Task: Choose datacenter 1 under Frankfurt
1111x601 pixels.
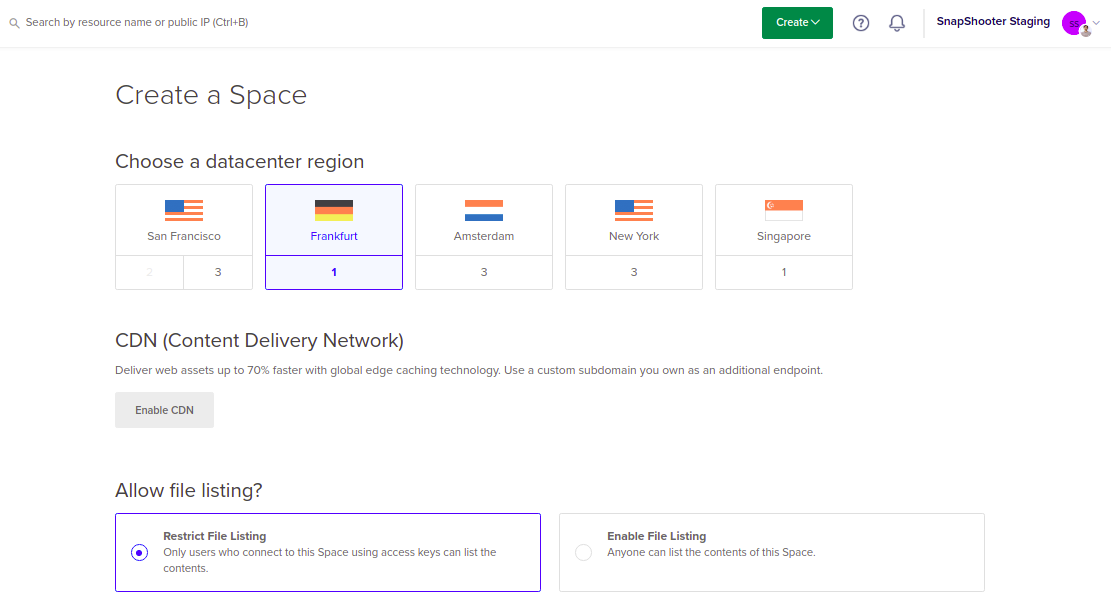Action: (334, 272)
